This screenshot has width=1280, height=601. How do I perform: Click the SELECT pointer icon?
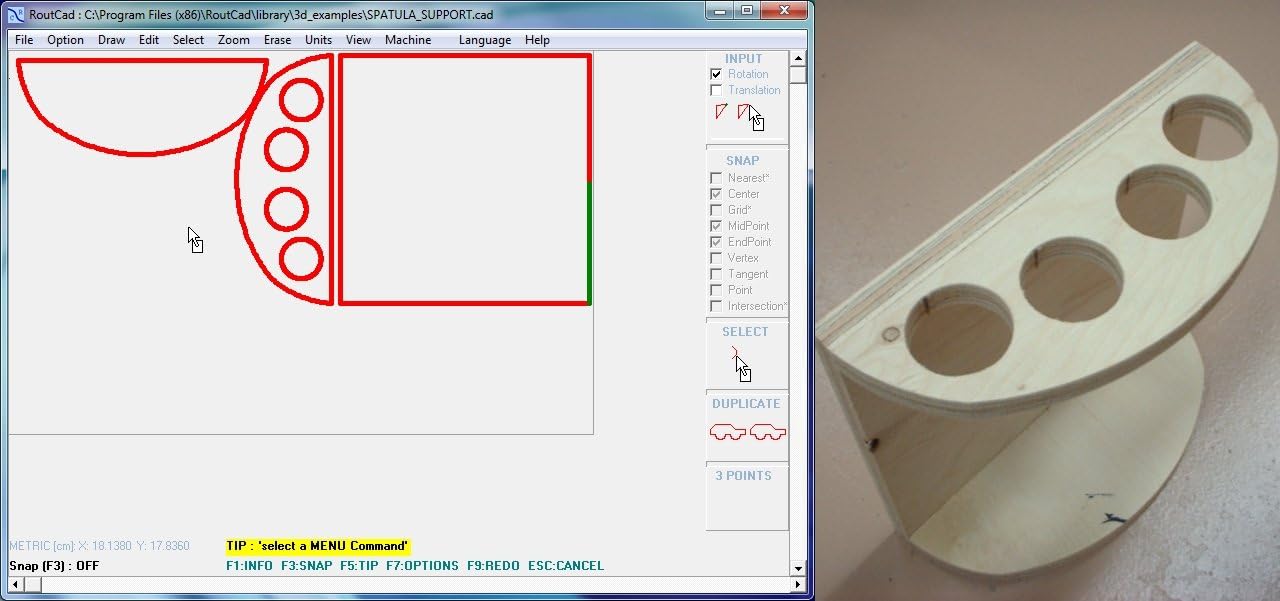click(740, 364)
